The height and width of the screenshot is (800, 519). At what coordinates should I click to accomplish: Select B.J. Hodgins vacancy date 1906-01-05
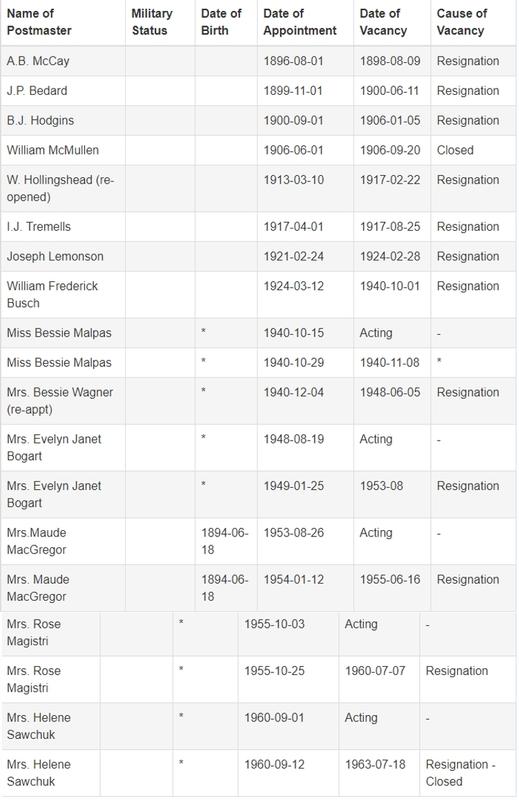(390, 120)
